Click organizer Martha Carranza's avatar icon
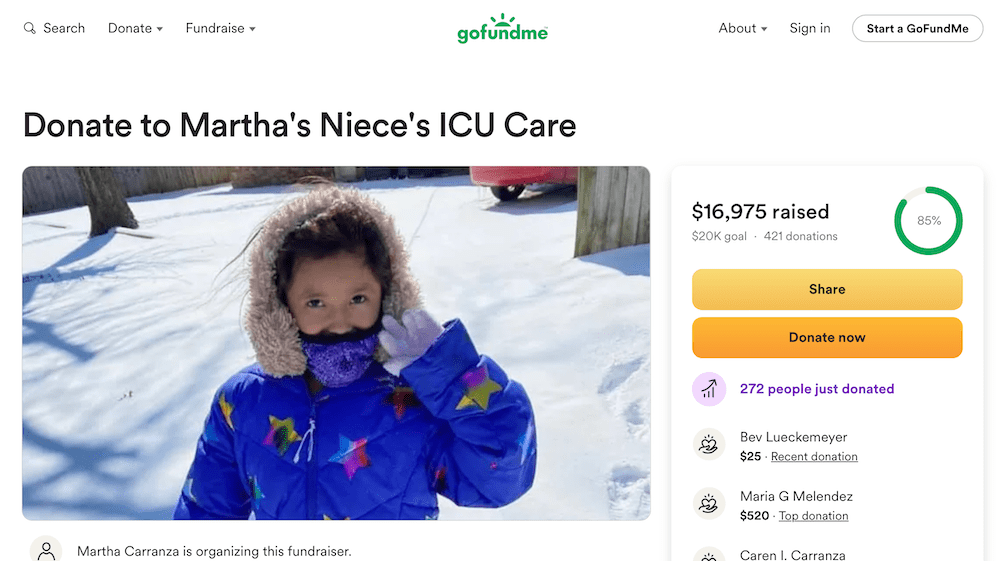1008x561 pixels. pyautogui.click(x=46, y=551)
